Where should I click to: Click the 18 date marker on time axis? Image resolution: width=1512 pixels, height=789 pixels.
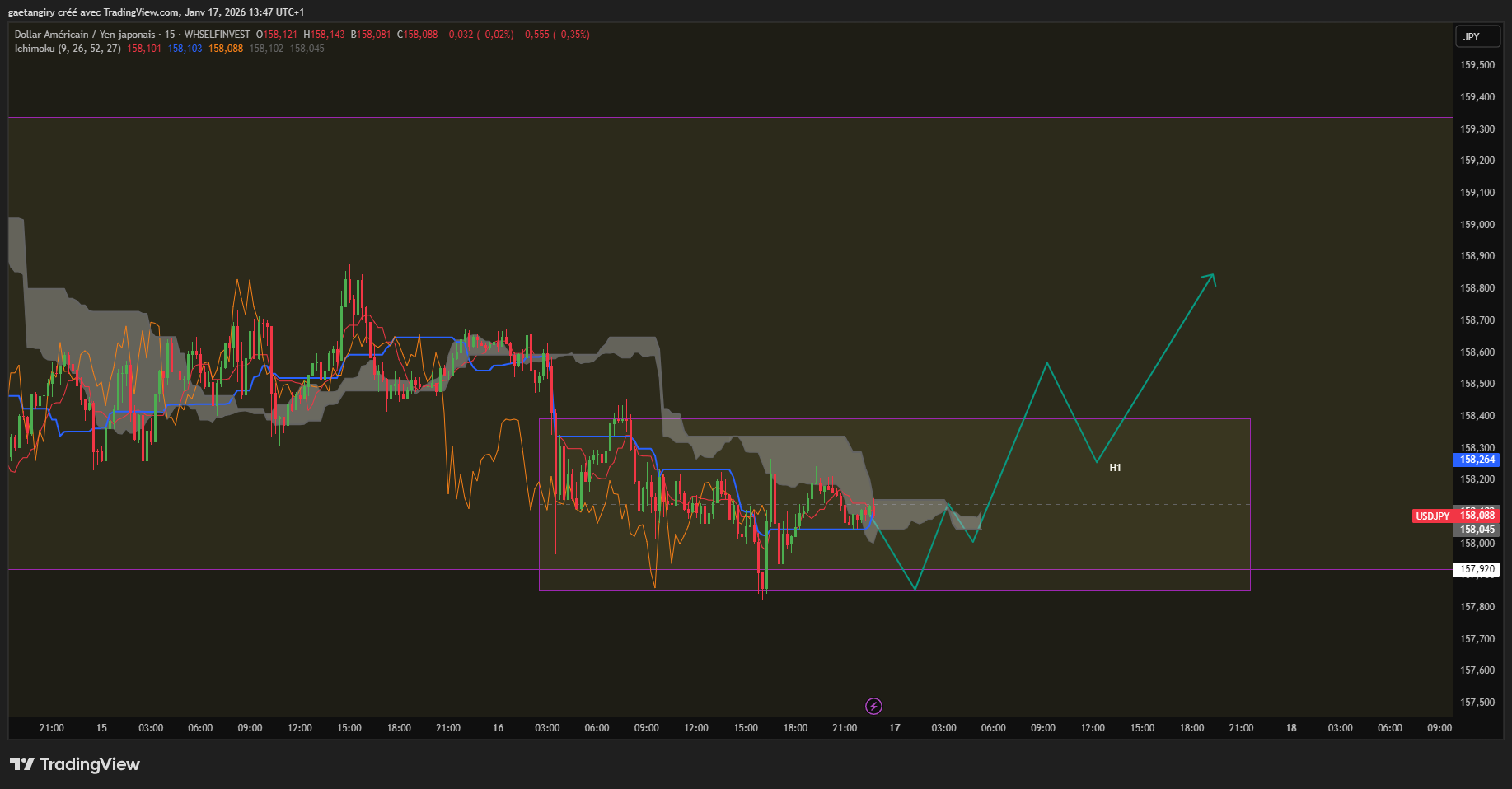1291,728
